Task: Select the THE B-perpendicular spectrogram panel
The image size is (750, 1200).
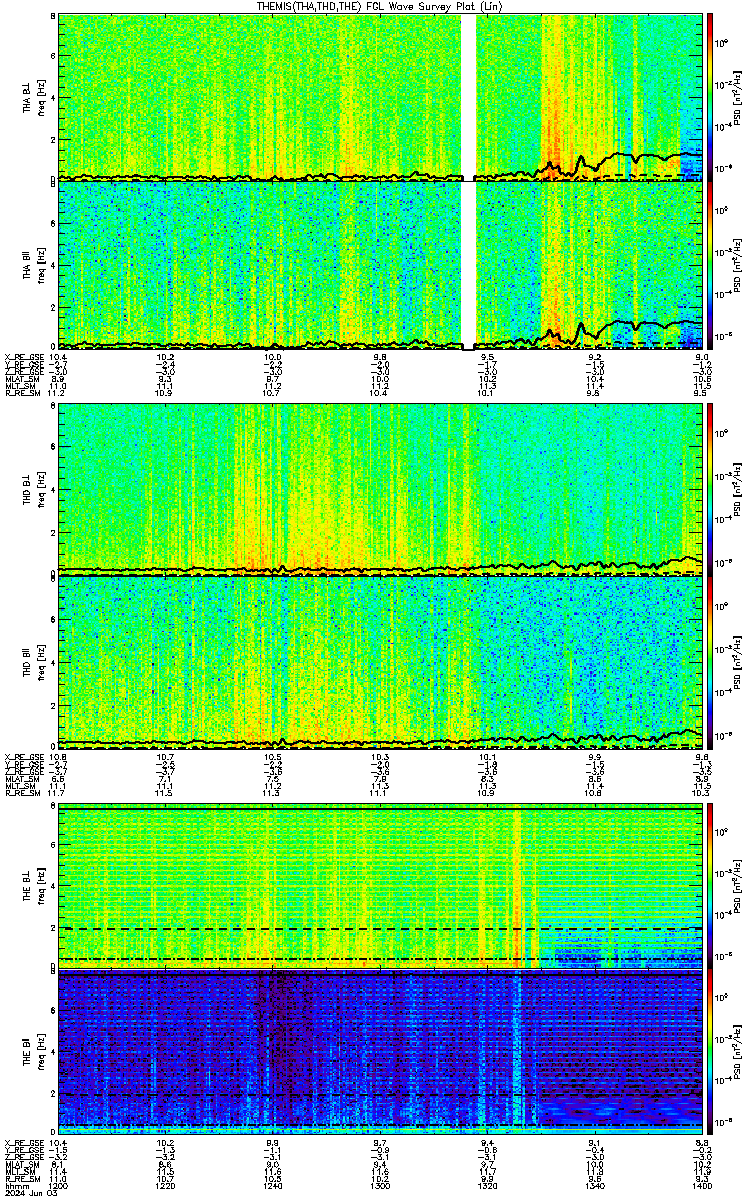Action: click(x=381, y=884)
